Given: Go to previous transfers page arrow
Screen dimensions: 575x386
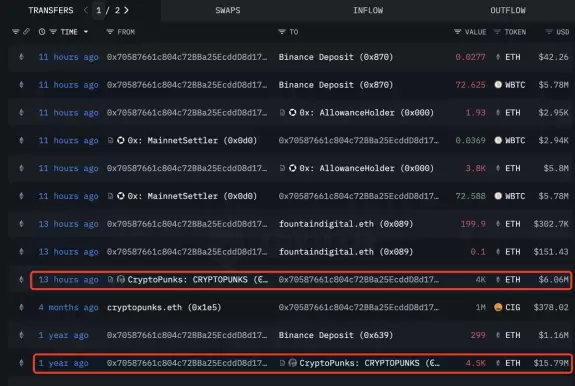Looking at the screenshot, I should tap(86, 10).
